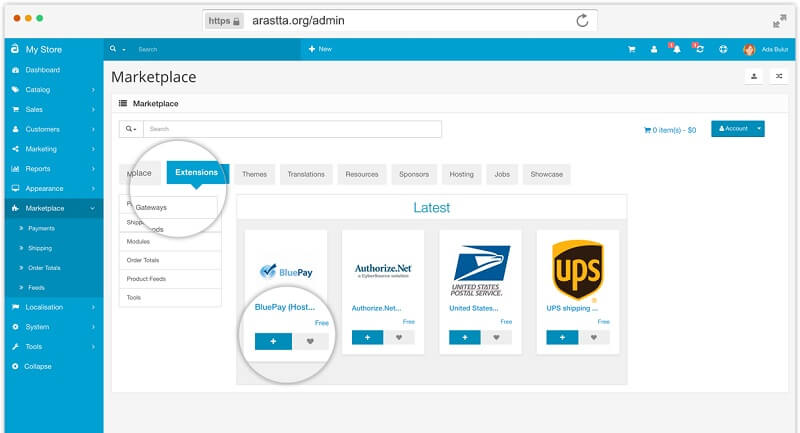Image resolution: width=800 pixels, height=433 pixels.
Task: Open the Account dropdown arrow
Action: point(759,129)
